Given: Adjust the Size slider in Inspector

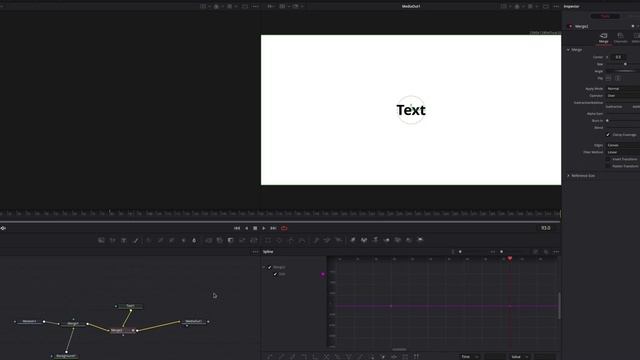Looking at the screenshot, I should coord(625,64).
